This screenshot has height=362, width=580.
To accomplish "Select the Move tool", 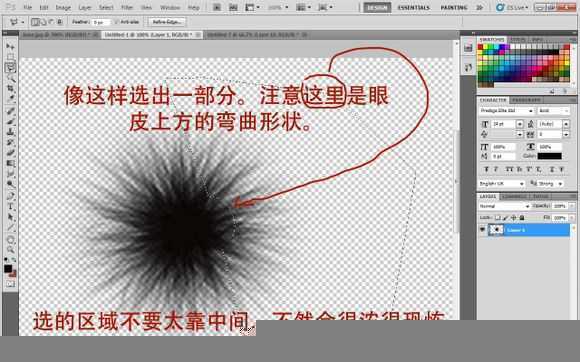I will coord(10,47).
